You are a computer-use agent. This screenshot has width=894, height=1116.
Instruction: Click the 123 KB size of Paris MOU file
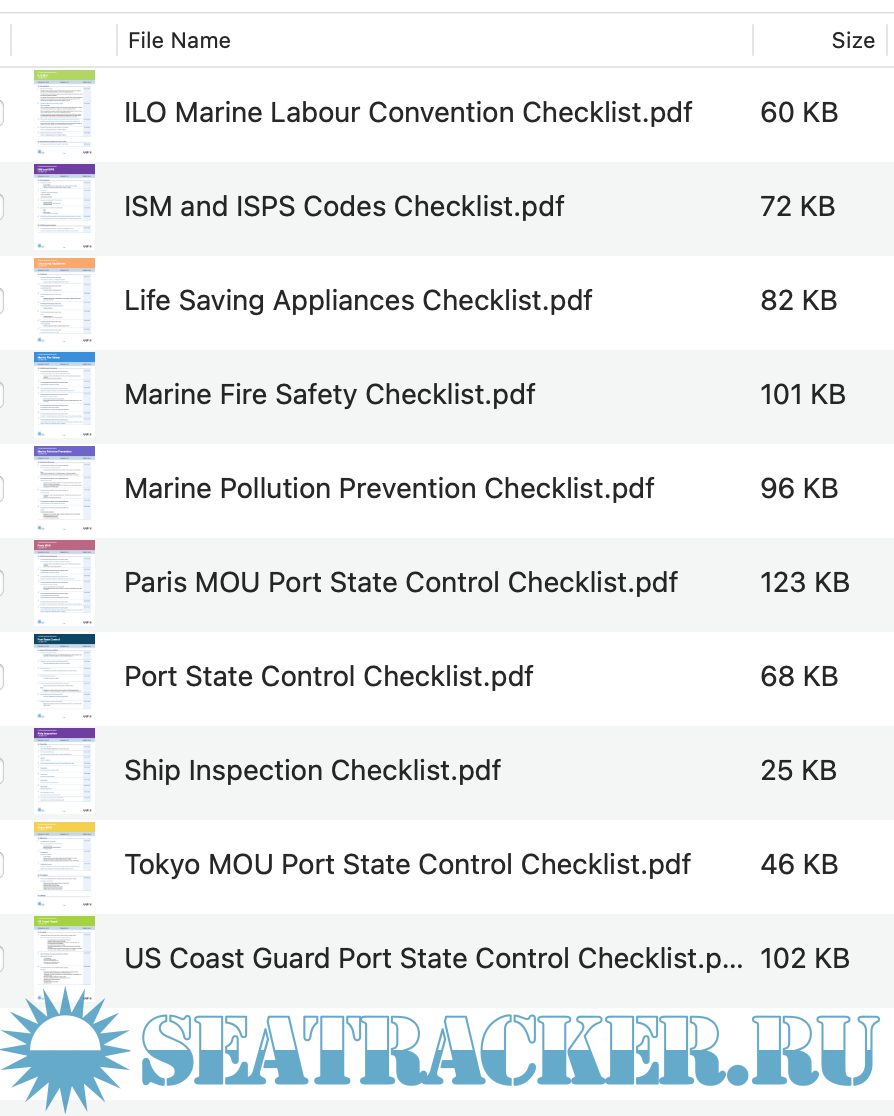point(804,583)
